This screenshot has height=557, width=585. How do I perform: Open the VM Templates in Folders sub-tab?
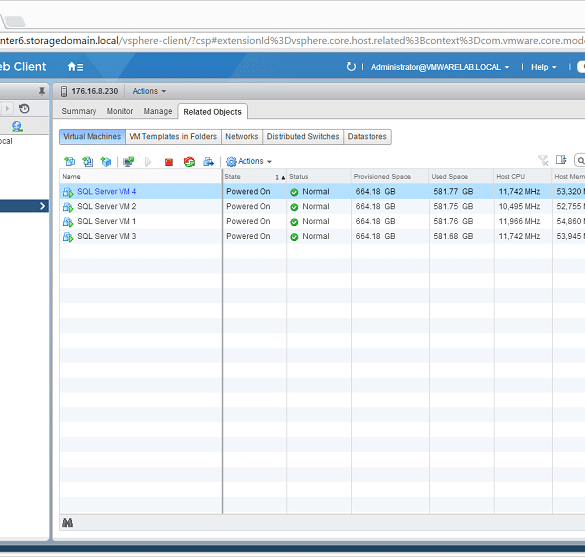pyautogui.click(x=173, y=137)
